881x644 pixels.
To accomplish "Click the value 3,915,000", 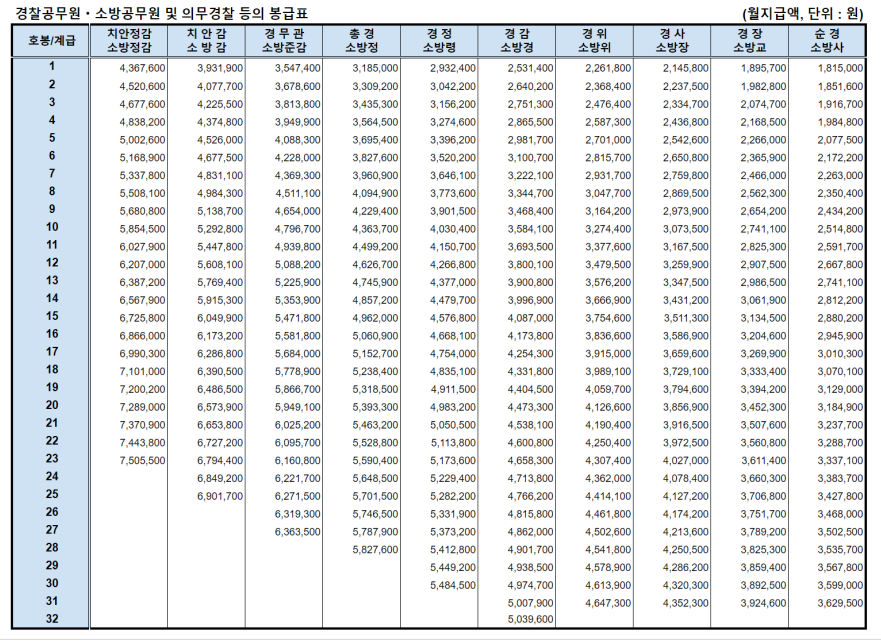I will click(x=608, y=354).
